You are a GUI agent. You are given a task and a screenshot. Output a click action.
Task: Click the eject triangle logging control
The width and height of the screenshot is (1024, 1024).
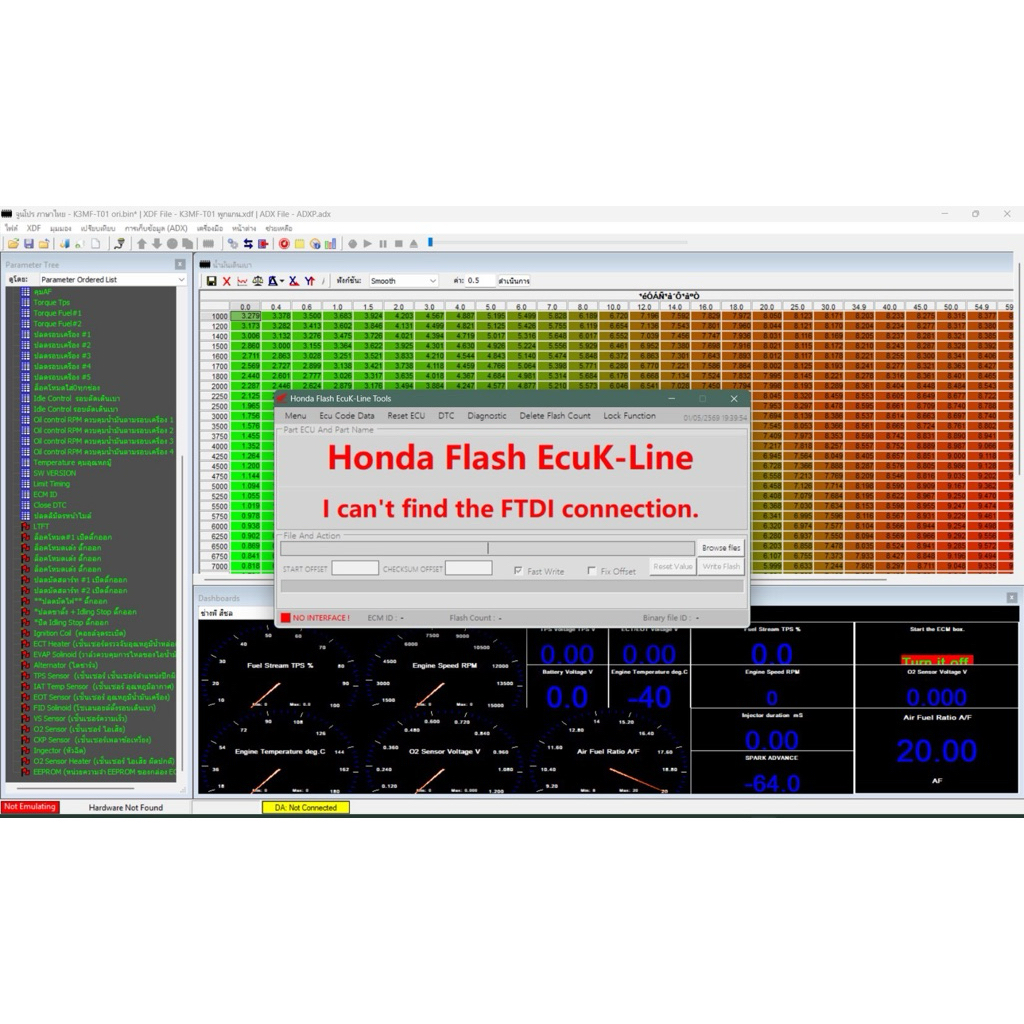[x=413, y=244]
